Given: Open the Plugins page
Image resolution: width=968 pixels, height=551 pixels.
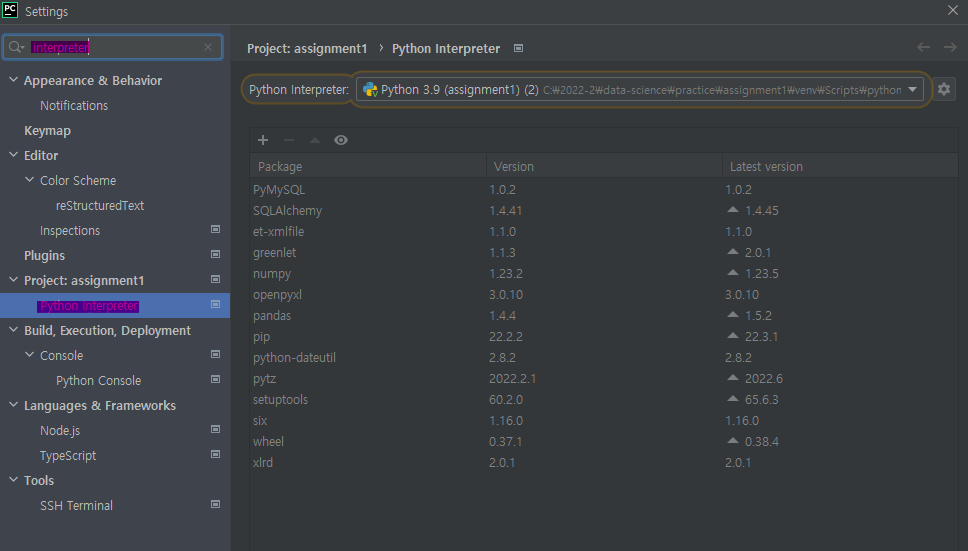Looking at the screenshot, I should [44, 255].
